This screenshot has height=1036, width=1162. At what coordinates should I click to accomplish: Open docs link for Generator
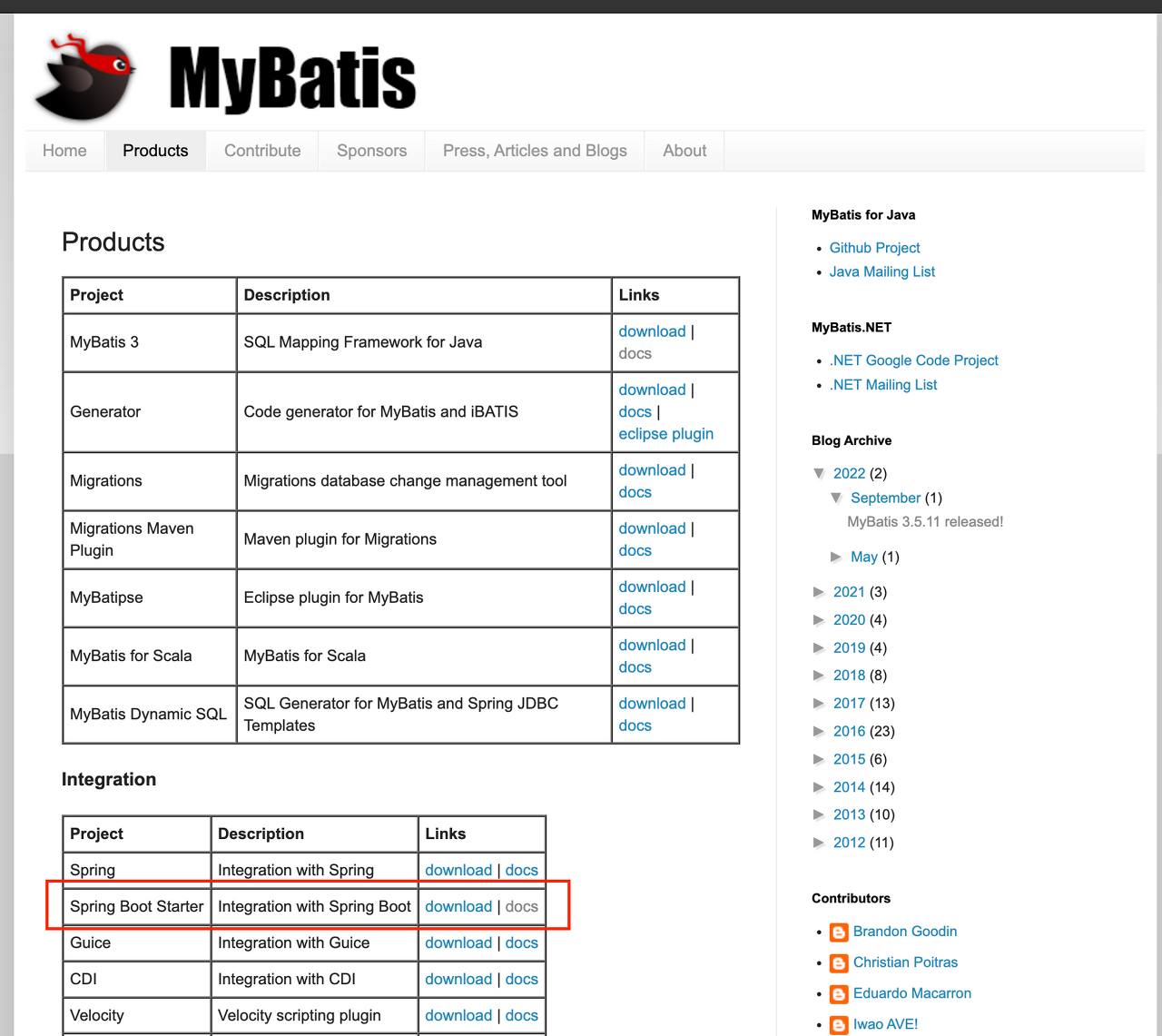click(635, 411)
